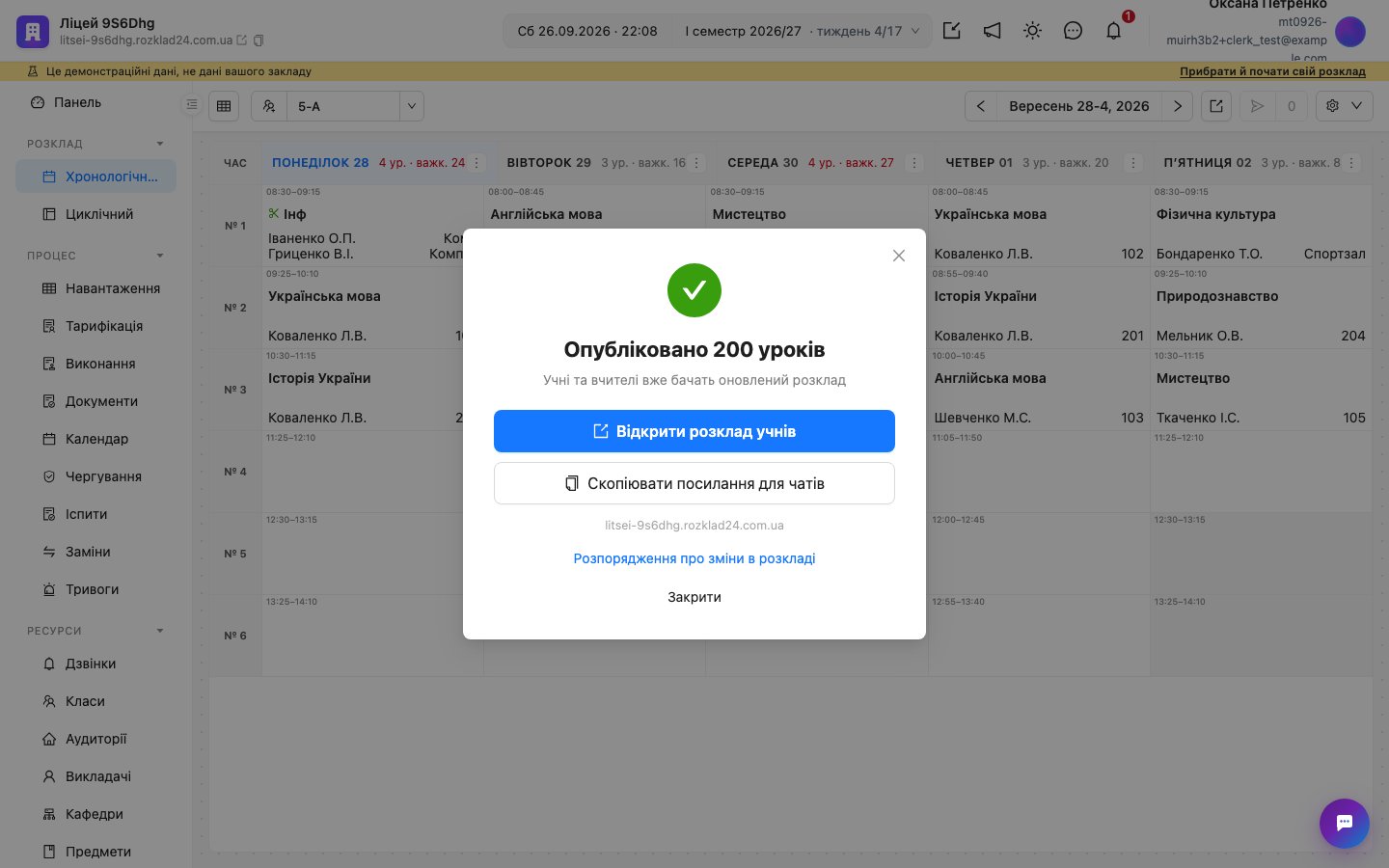Open Викладачі in sidebar

95,776
